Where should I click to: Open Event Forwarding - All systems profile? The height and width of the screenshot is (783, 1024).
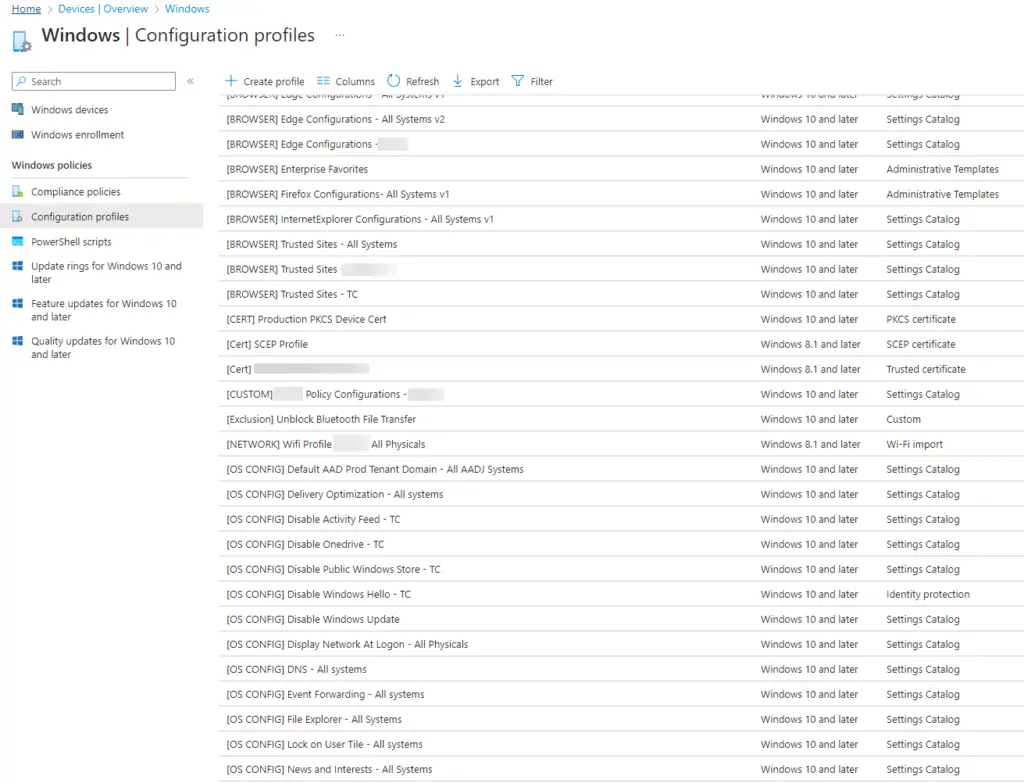point(325,694)
